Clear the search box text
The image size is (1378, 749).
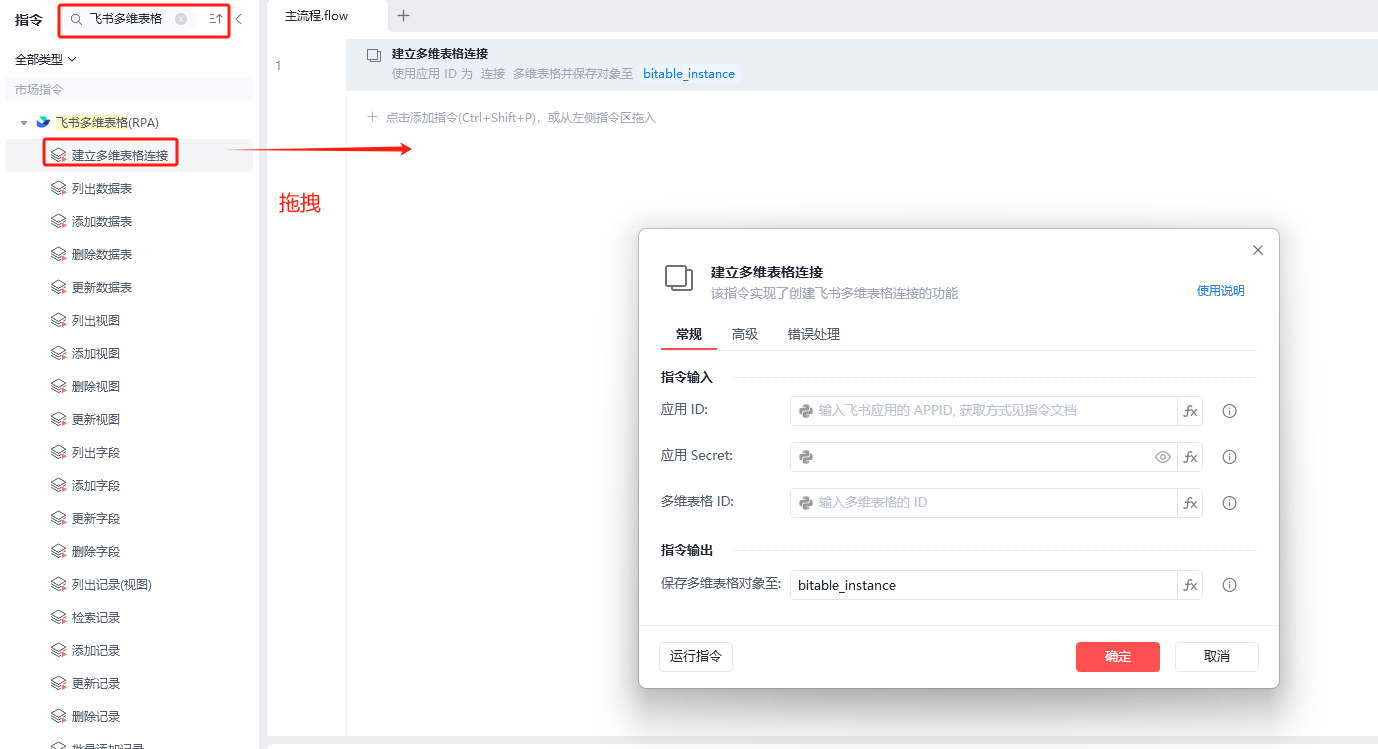click(x=181, y=19)
